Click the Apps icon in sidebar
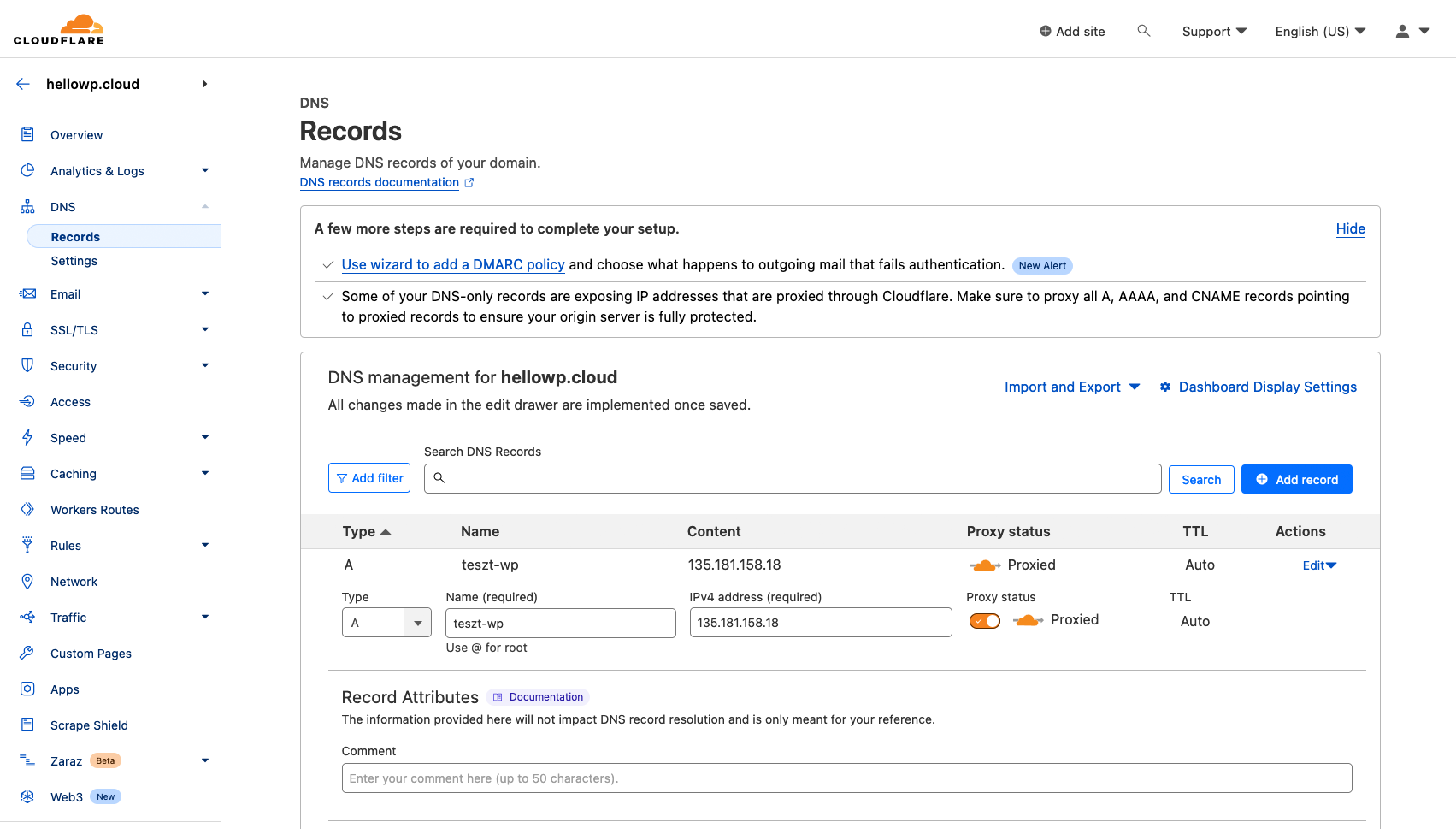The width and height of the screenshot is (1456, 834). (x=27, y=689)
